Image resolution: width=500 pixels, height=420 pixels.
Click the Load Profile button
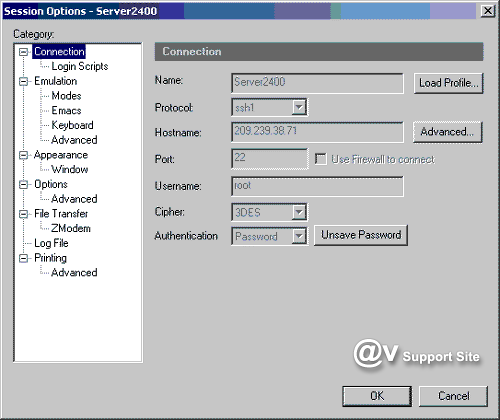pos(448,83)
